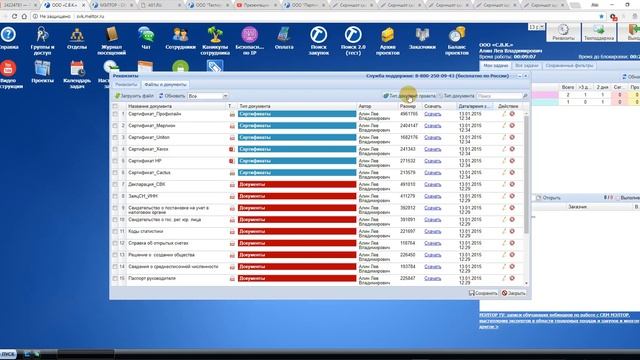Click the Тип документа toolbar button
640x360 pixels.
pos(456,96)
